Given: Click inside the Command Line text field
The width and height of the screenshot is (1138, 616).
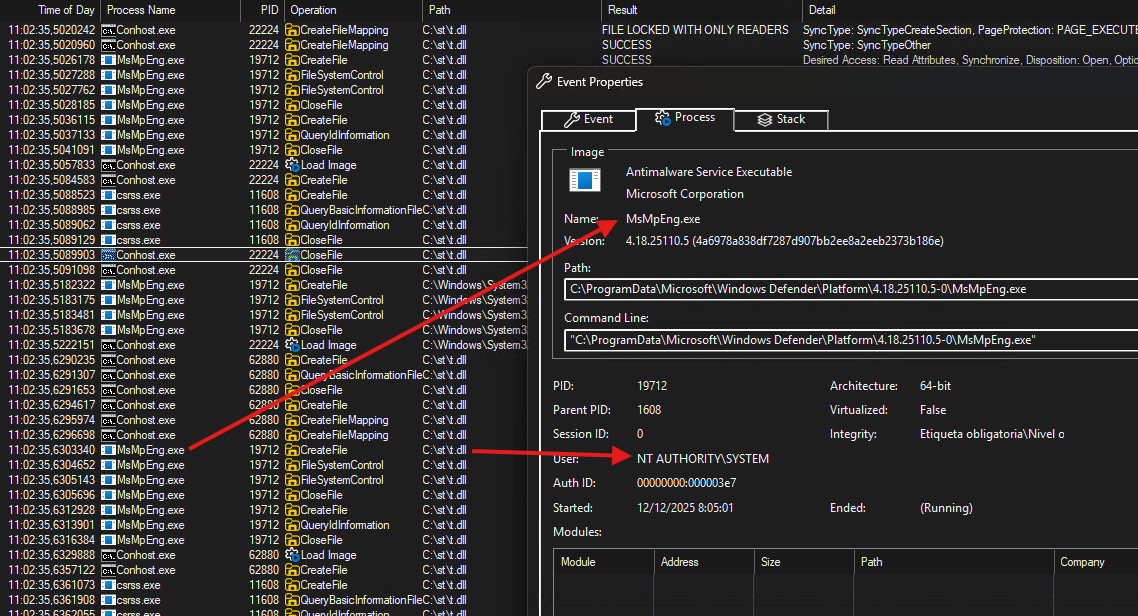Looking at the screenshot, I should pos(850,340).
